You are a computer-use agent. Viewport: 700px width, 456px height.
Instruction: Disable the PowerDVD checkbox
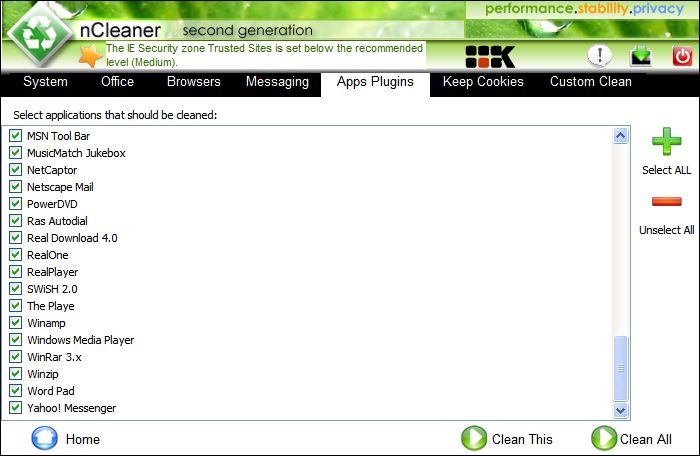click(16, 203)
